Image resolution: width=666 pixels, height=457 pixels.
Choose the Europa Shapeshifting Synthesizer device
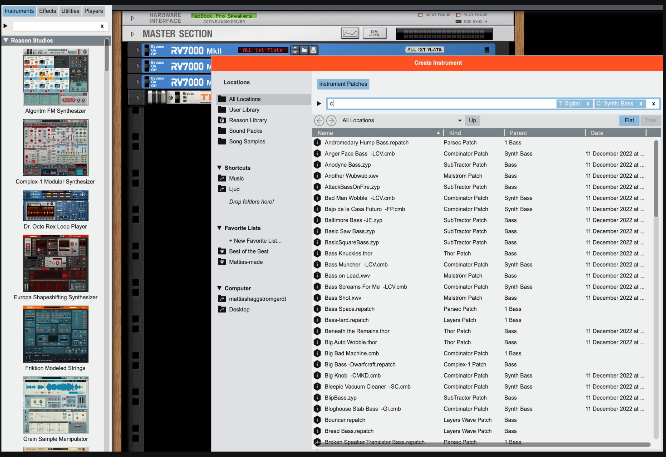click(x=56, y=263)
